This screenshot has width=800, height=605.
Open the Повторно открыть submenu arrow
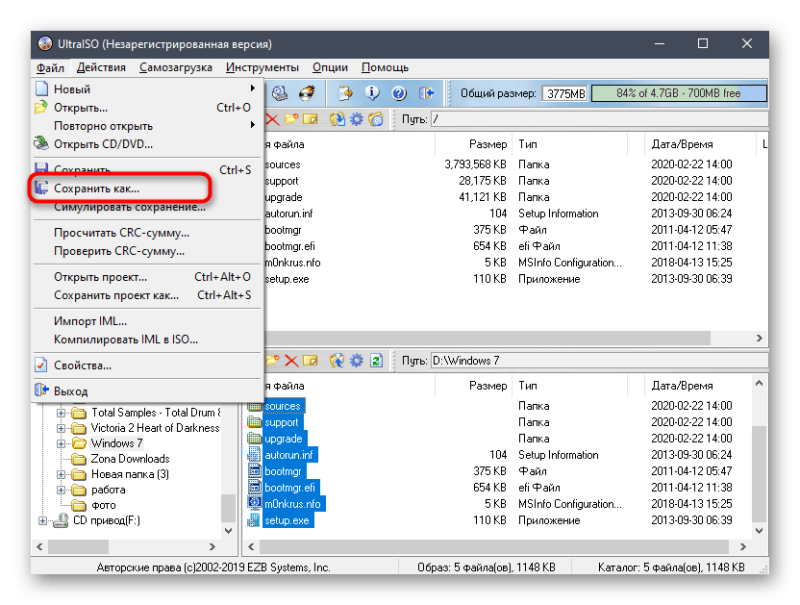pos(253,125)
